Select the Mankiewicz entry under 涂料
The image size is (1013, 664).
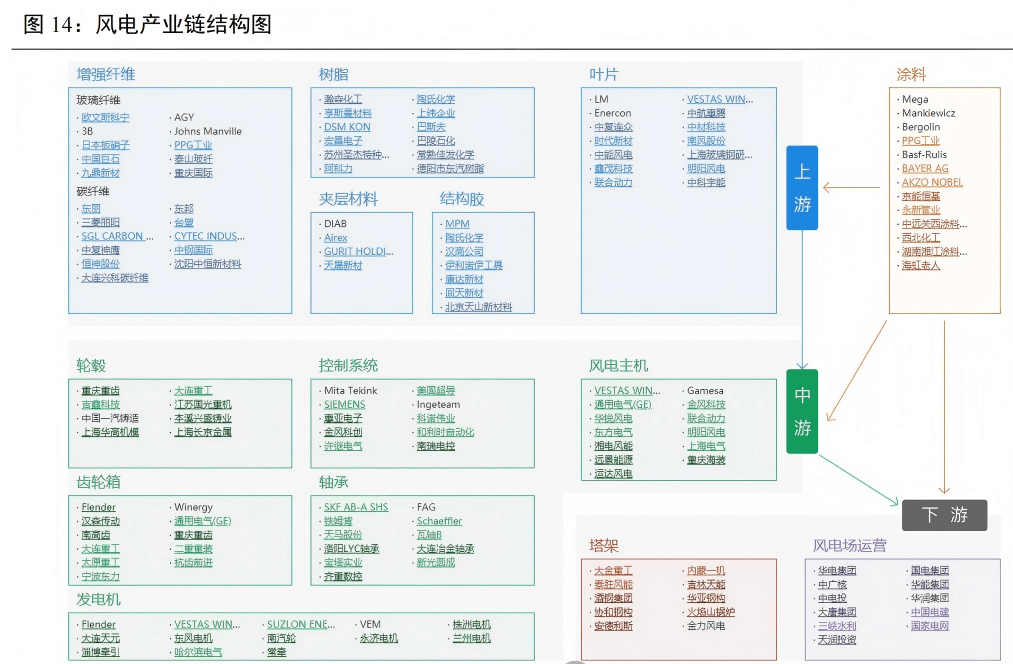click(928, 112)
